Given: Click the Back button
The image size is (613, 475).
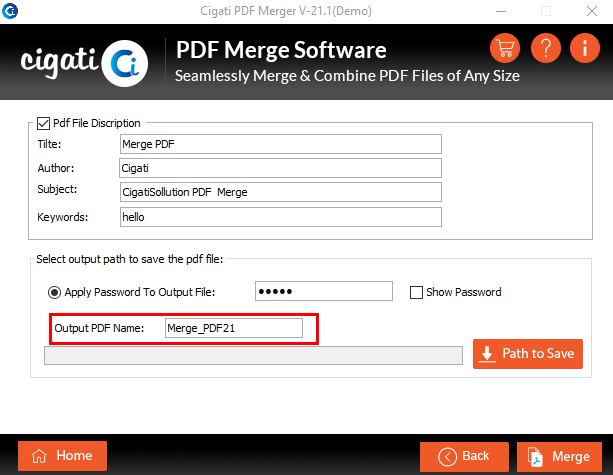Looking at the screenshot, I should tap(464, 457).
